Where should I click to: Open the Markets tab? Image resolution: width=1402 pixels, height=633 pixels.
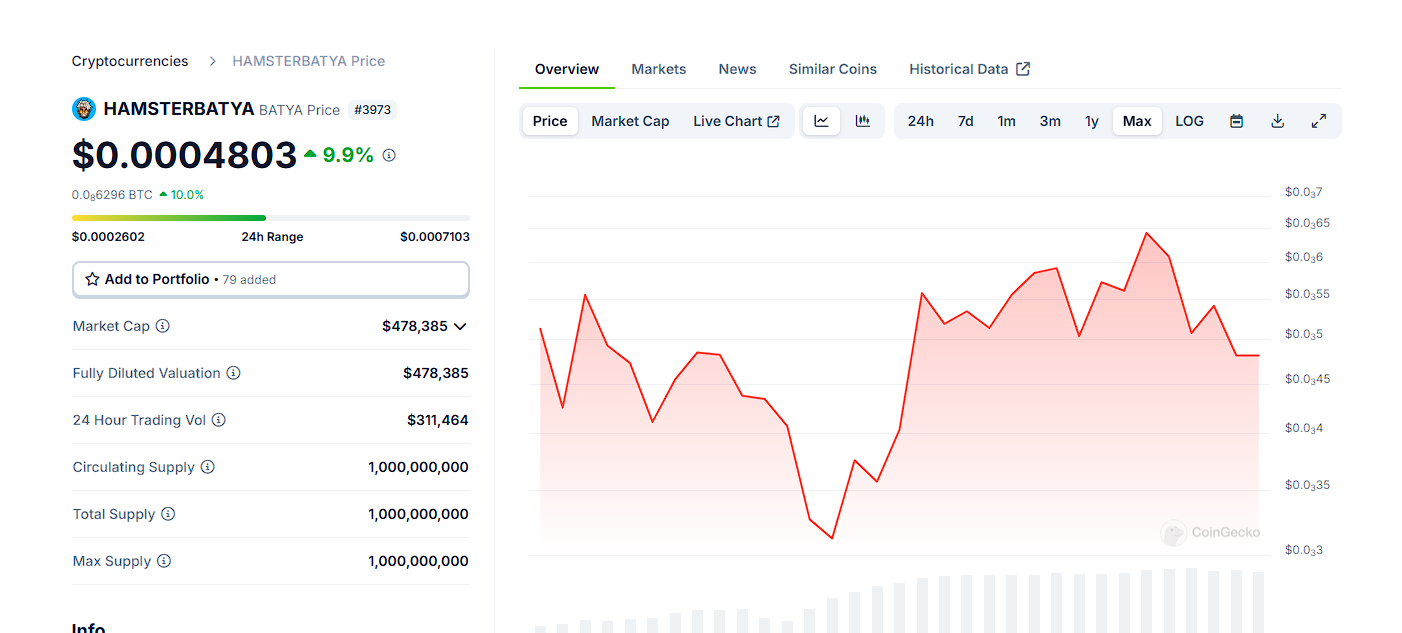[658, 69]
